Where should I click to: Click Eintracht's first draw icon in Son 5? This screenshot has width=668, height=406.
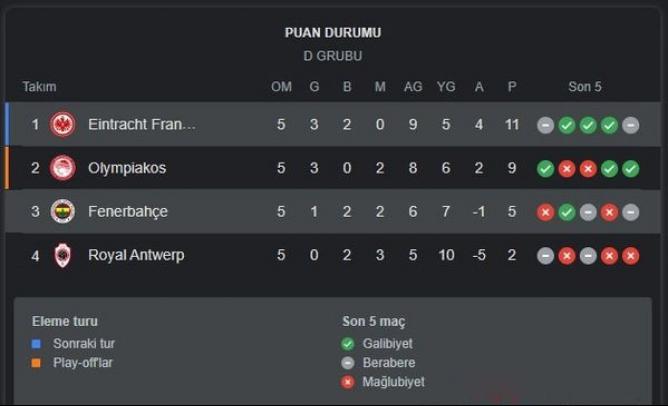pyautogui.click(x=545, y=125)
